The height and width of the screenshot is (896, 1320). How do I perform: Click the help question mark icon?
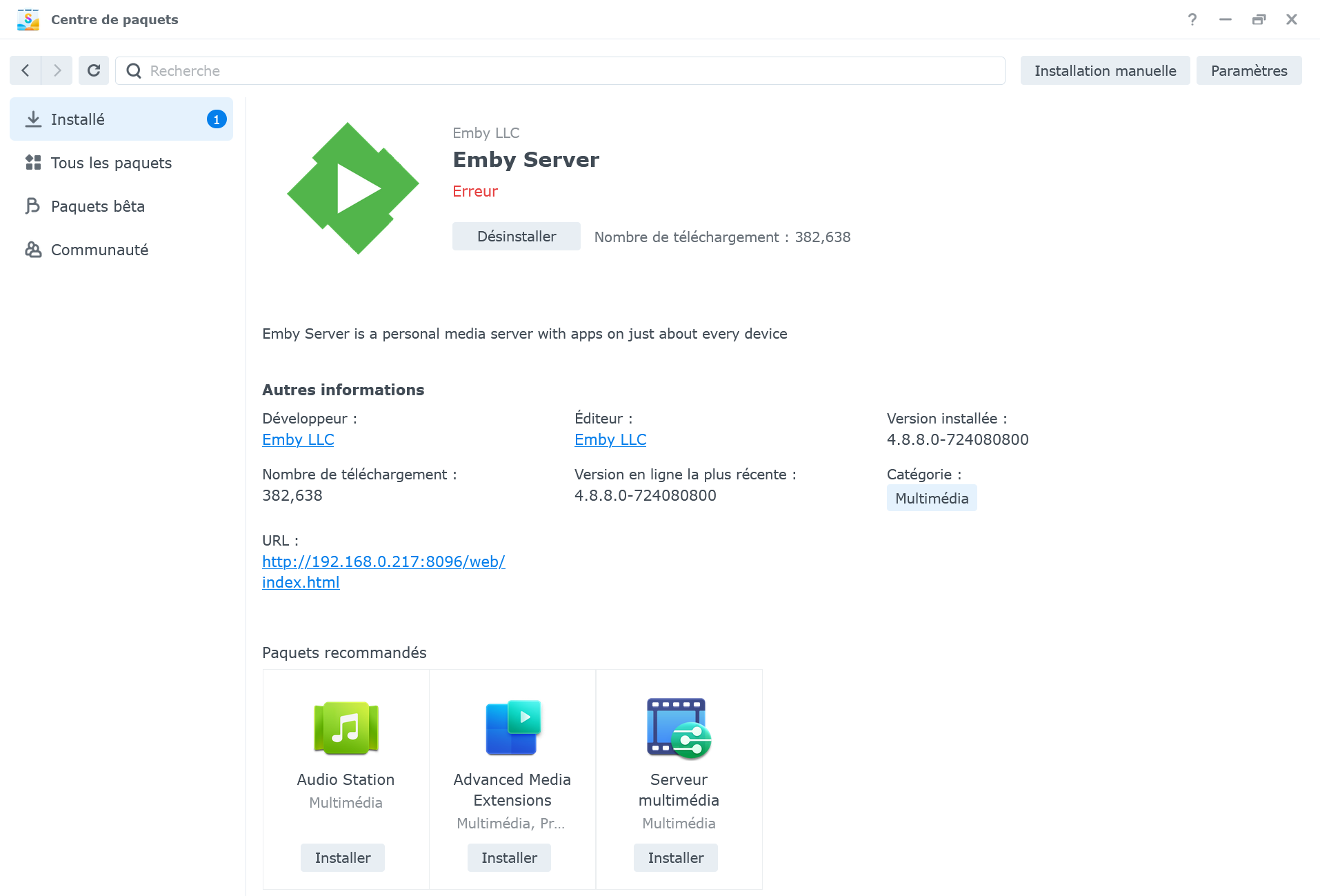(1192, 19)
